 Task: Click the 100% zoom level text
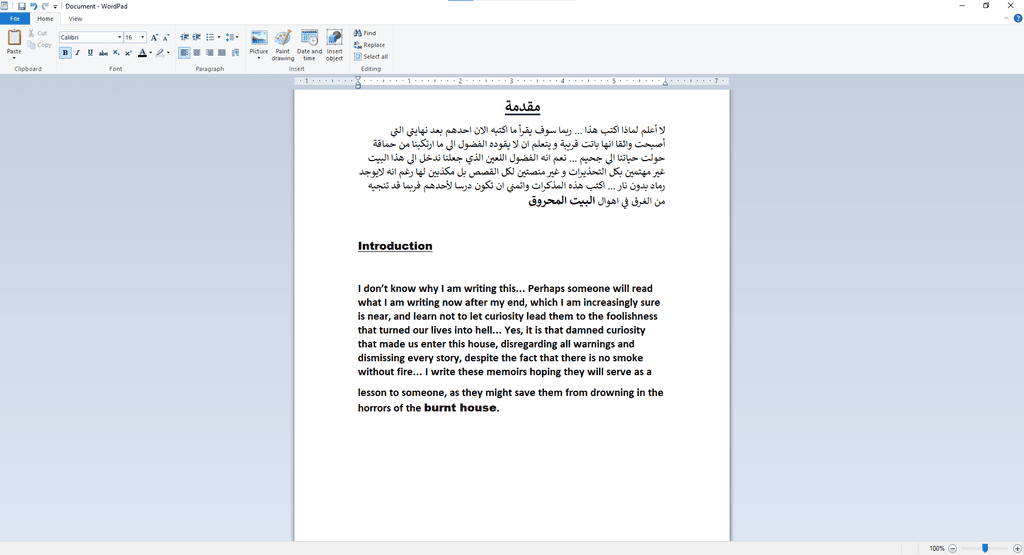click(937, 548)
